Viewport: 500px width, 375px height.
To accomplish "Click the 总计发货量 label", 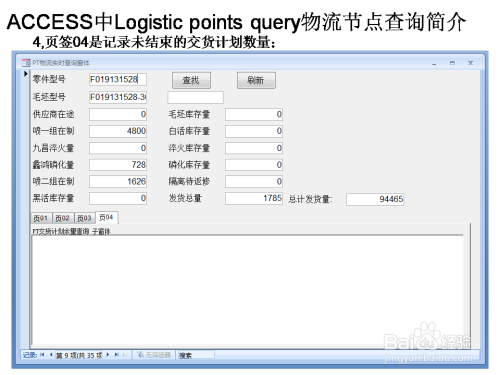I will click(310, 199).
